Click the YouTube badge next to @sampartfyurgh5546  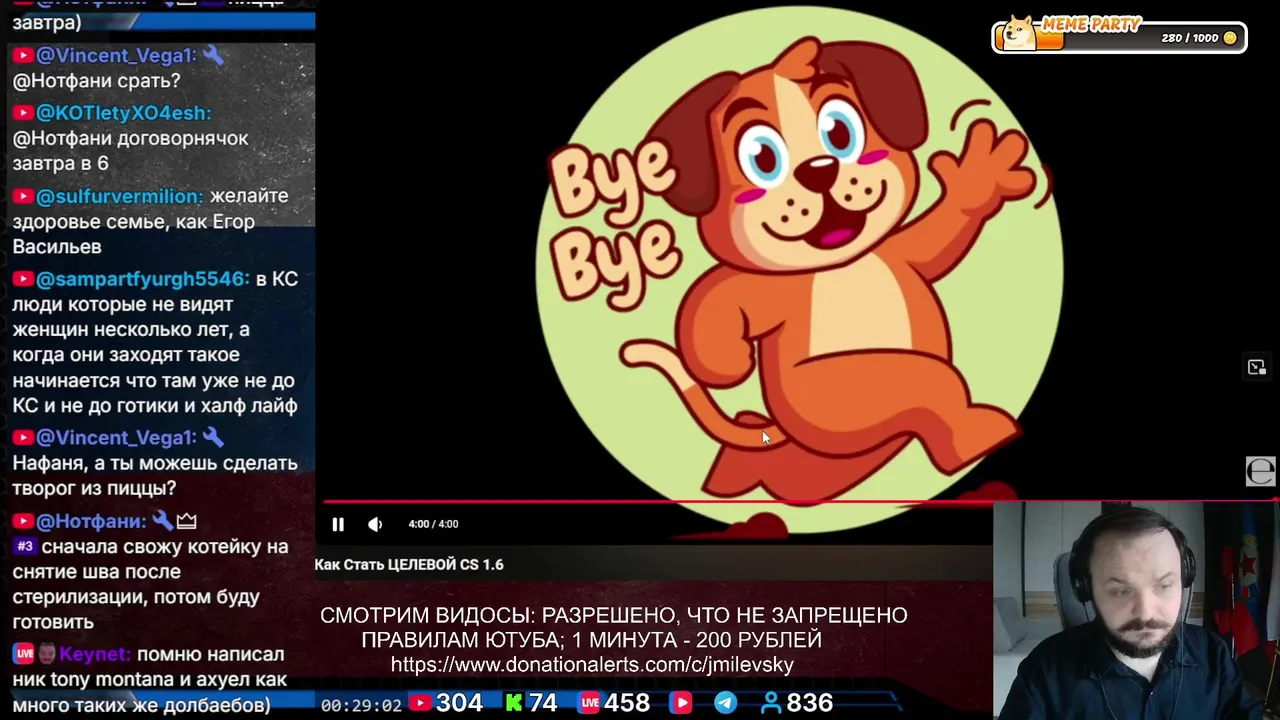[x=23, y=279]
